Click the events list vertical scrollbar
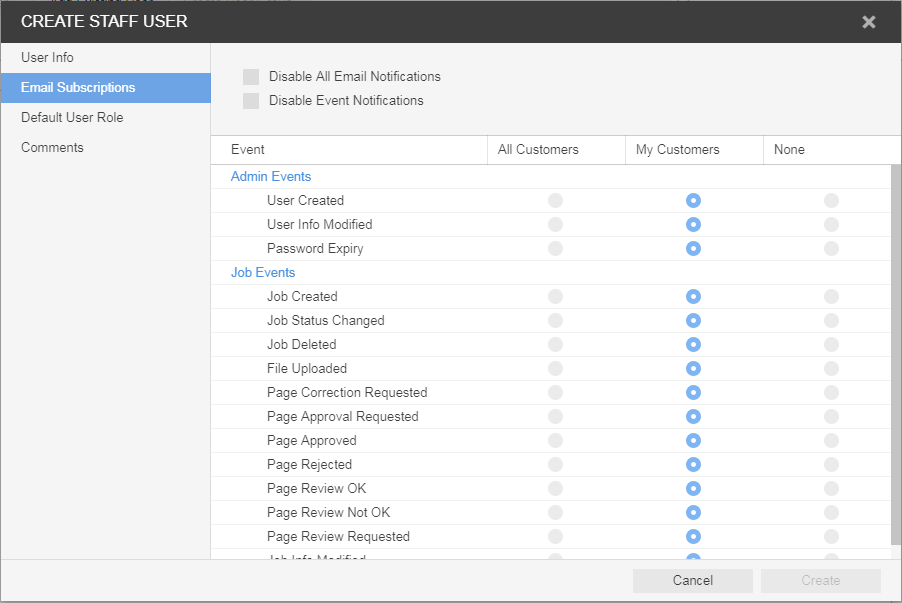Image resolution: width=902 pixels, height=603 pixels. click(x=895, y=350)
